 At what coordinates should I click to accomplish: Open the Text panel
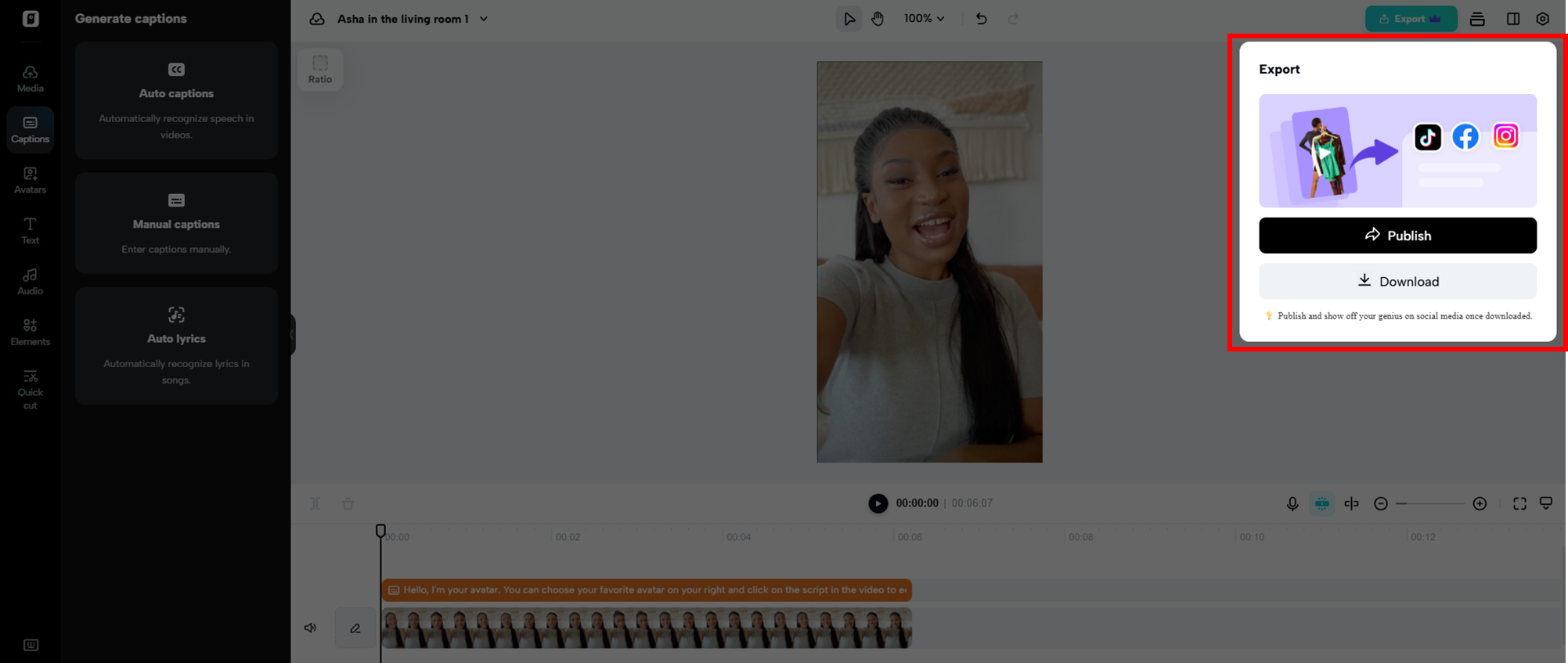coord(30,231)
